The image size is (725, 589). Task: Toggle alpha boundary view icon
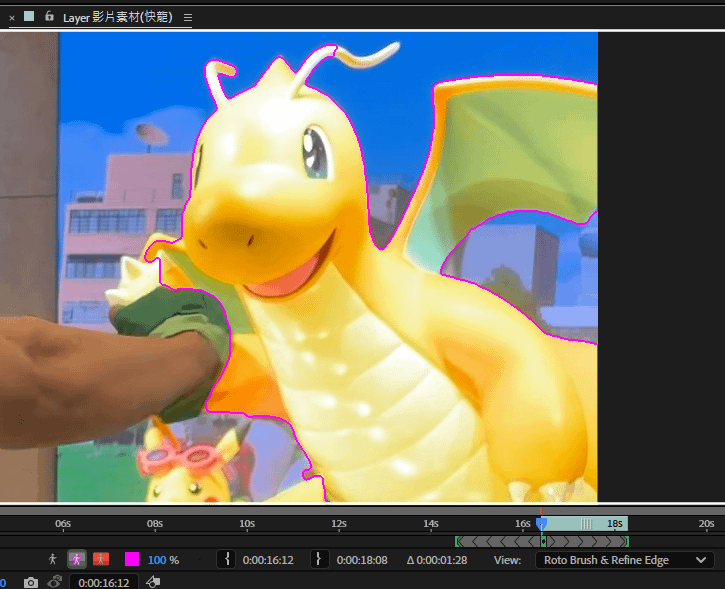point(76,560)
